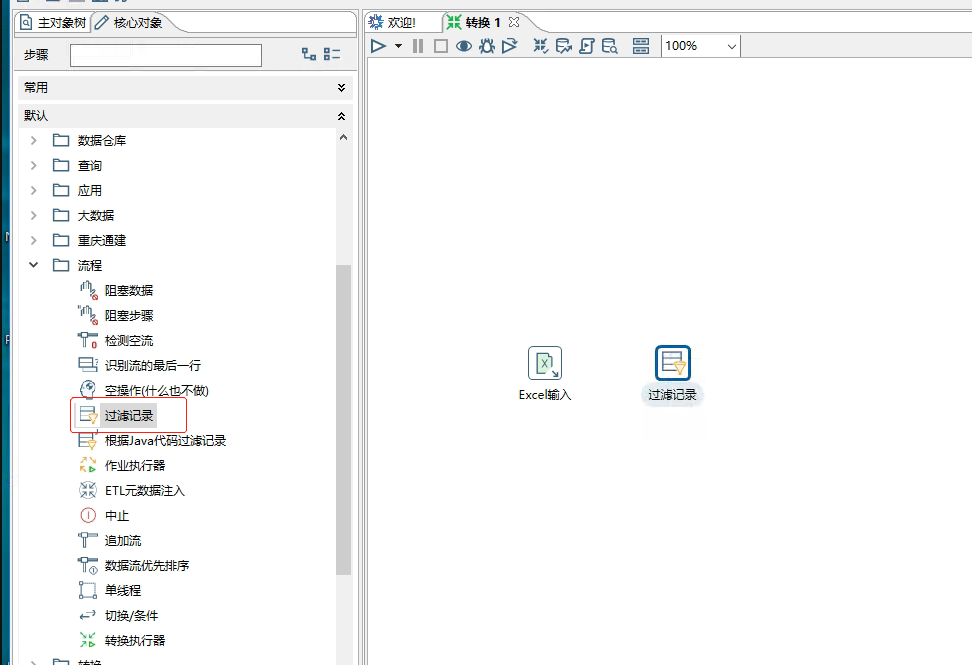
Task: Click the debug bug icon
Action: 487,46
